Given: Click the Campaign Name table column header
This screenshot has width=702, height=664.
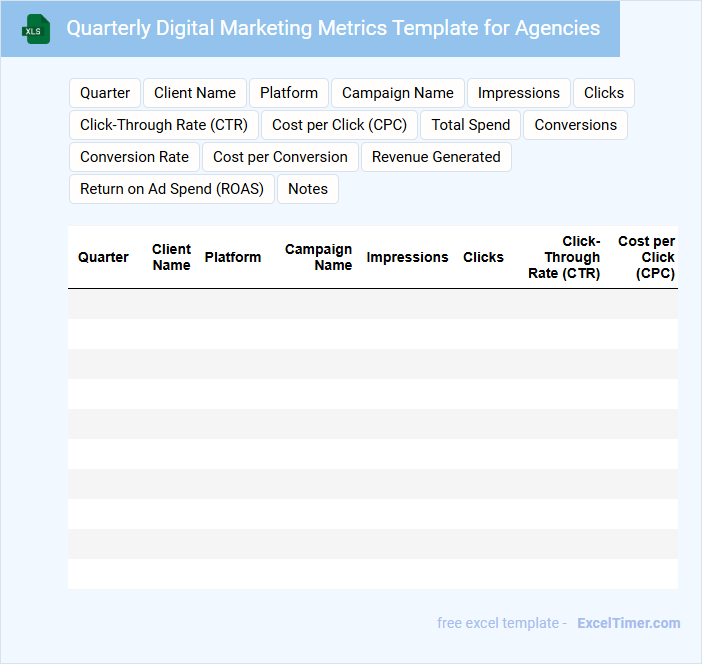Looking at the screenshot, I should click(319, 257).
